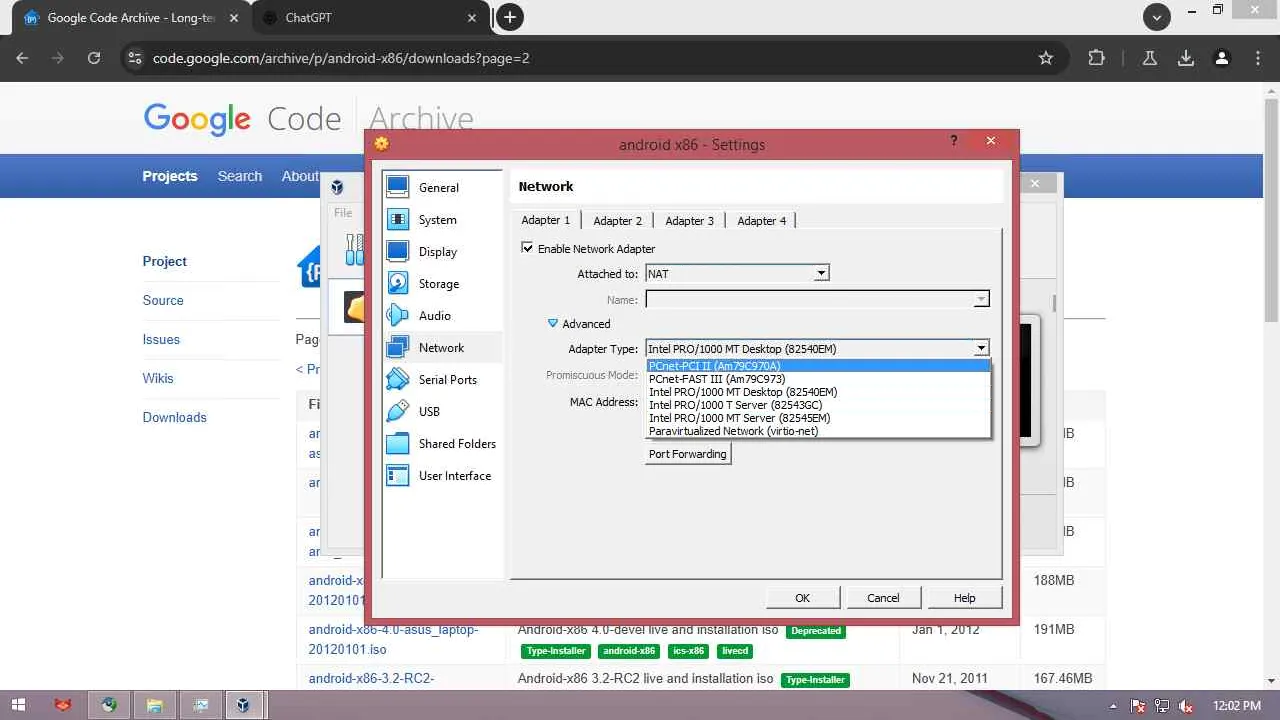
Task: Click the OK button in Settings
Action: [802, 597]
